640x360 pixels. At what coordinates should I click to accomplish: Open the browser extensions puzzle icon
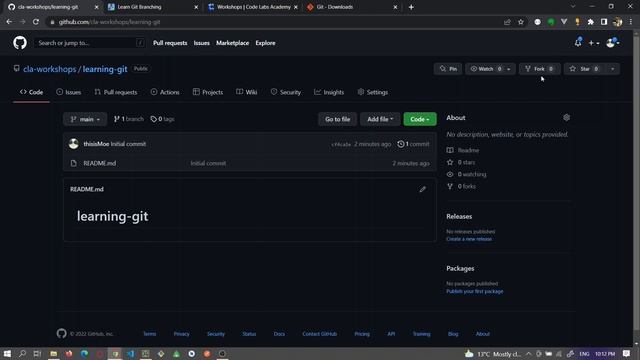tap(591, 22)
